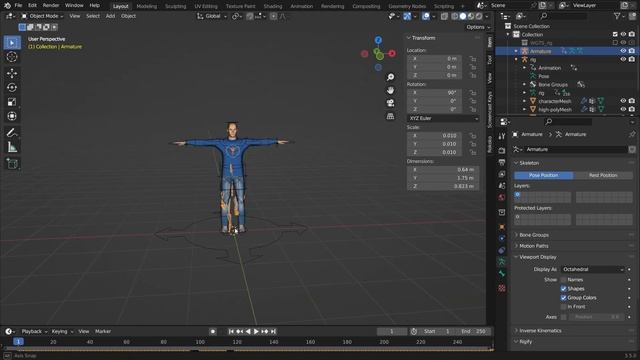Viewport: 640px width, 360px height.
Task: Open the Tool properties tab icon
Action: pos(502,136)
